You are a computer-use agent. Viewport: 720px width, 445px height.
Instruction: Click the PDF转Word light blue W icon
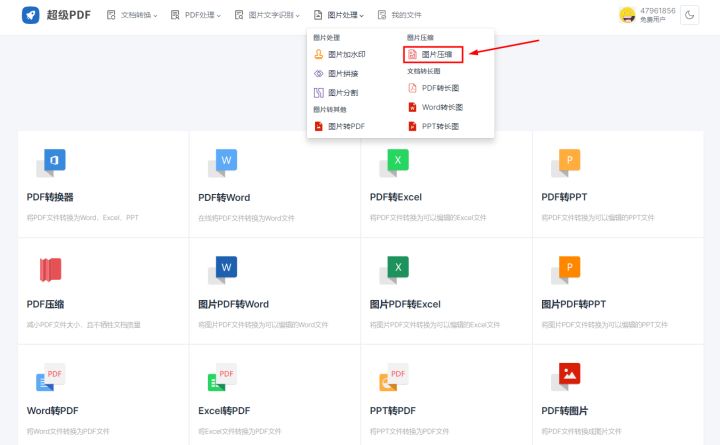(x=223, y=163)
